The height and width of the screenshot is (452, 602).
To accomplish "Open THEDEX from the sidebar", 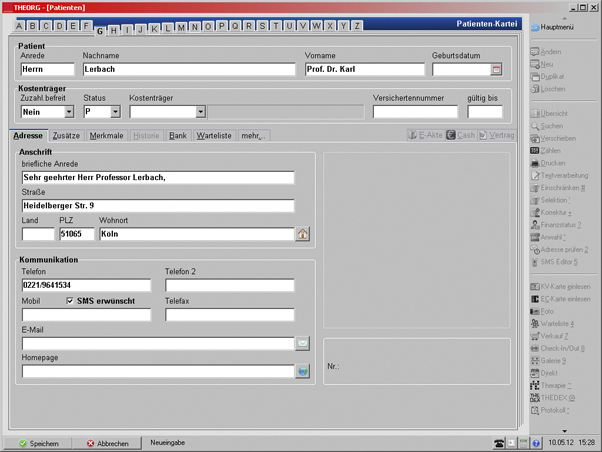I will (557, 397).
